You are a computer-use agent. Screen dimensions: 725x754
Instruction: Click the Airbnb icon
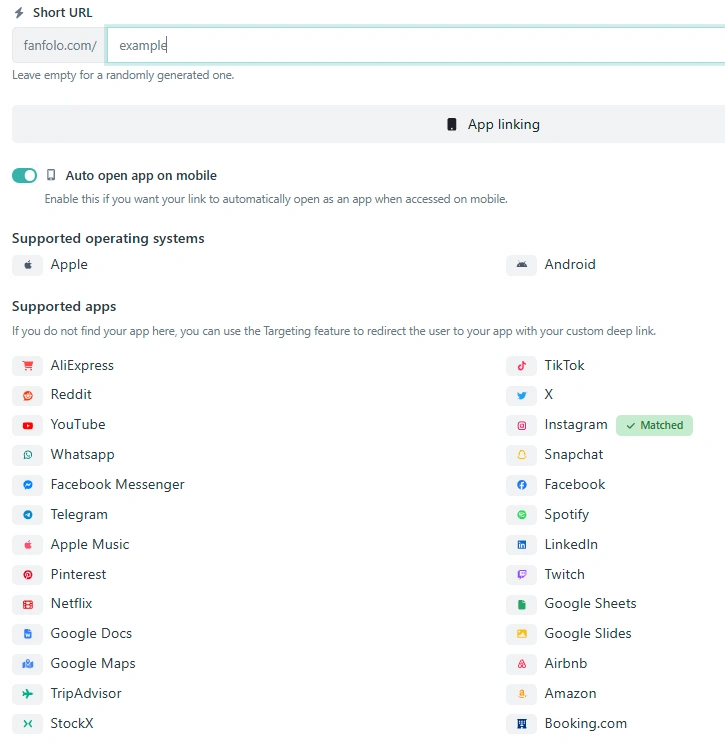pos(522,664)
